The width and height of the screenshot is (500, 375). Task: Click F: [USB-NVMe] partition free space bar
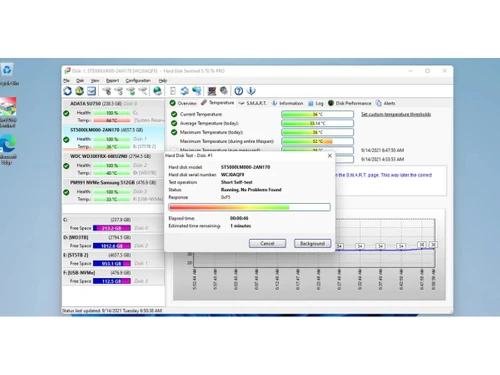(x=112, y=281)
